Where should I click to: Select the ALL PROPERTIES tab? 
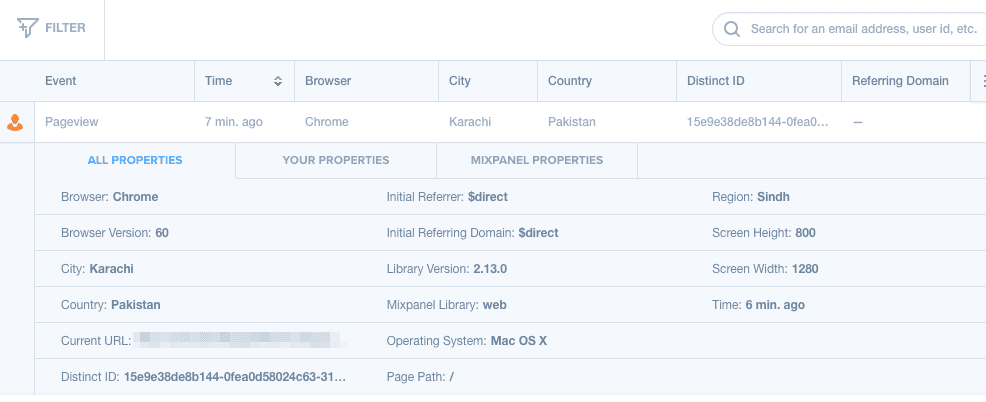[135, 160]
